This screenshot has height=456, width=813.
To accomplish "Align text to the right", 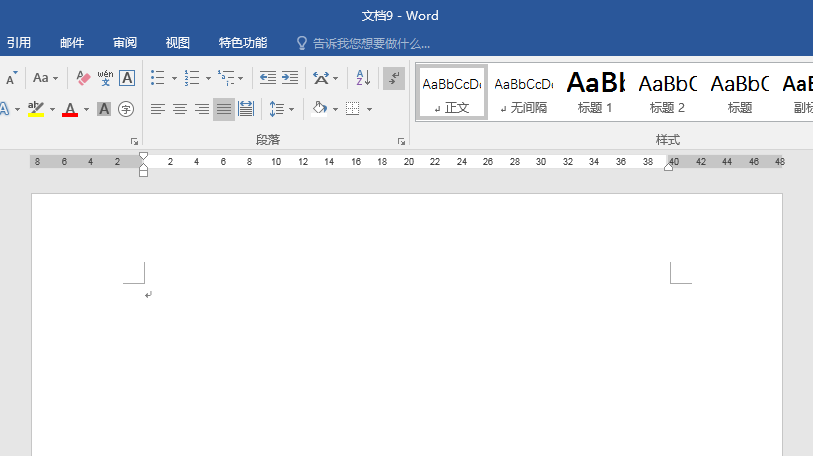I will 202,109.
